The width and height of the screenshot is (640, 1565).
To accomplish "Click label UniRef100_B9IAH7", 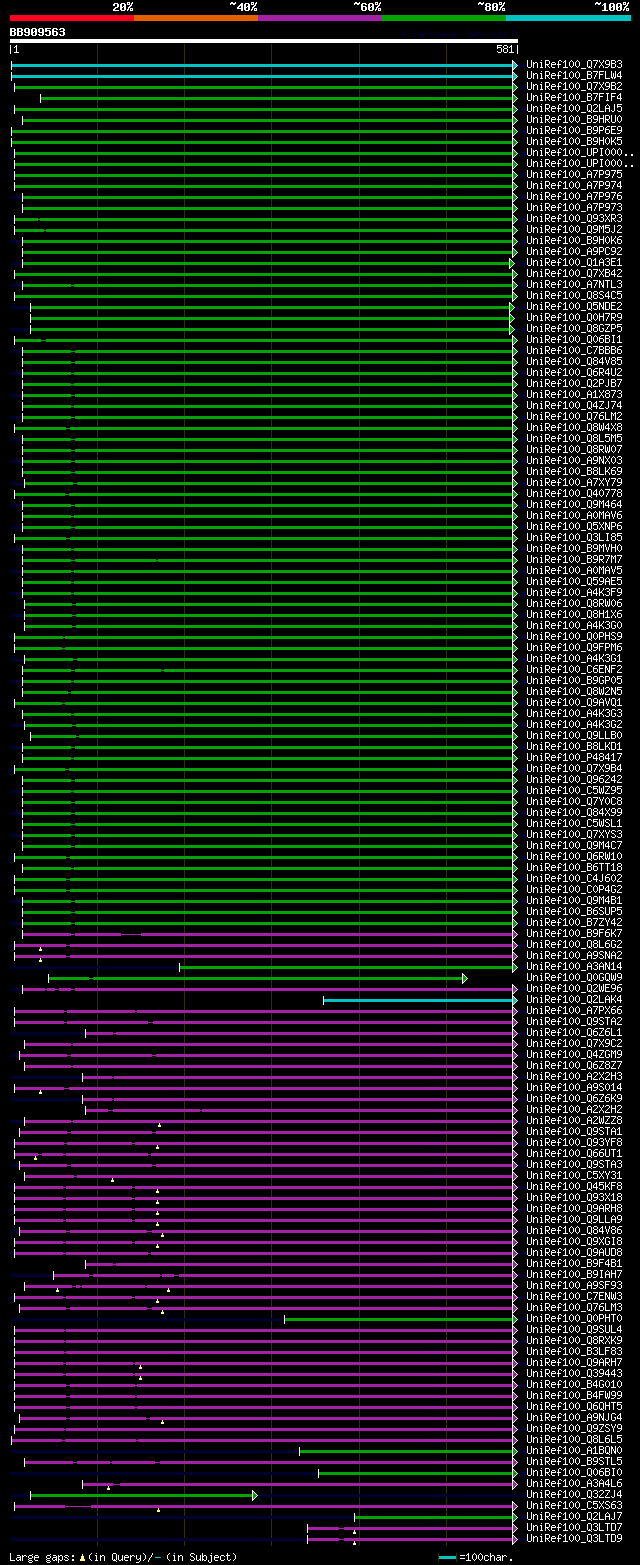I will (x=574, y=1274).
